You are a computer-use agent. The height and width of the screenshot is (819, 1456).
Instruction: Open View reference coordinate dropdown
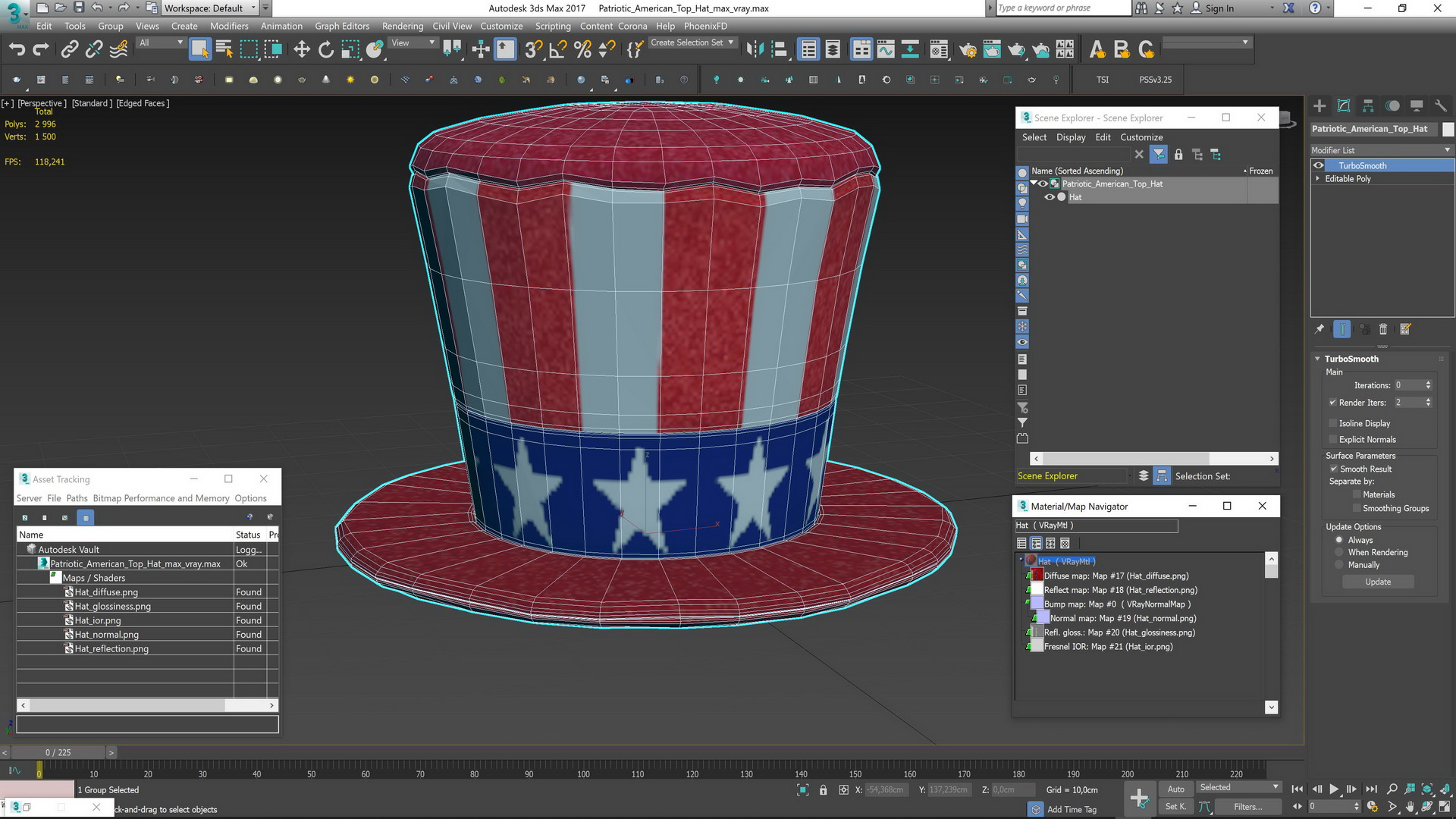(x=413, y=43)
